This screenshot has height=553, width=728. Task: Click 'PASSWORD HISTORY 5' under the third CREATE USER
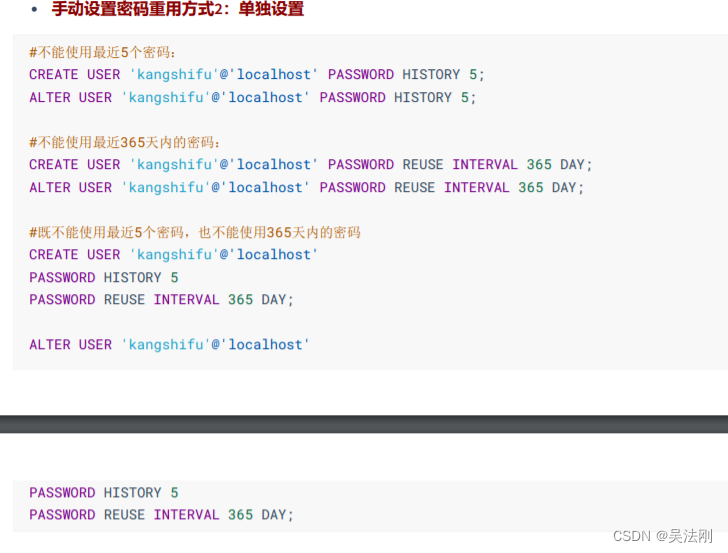[x=104, y=278]
